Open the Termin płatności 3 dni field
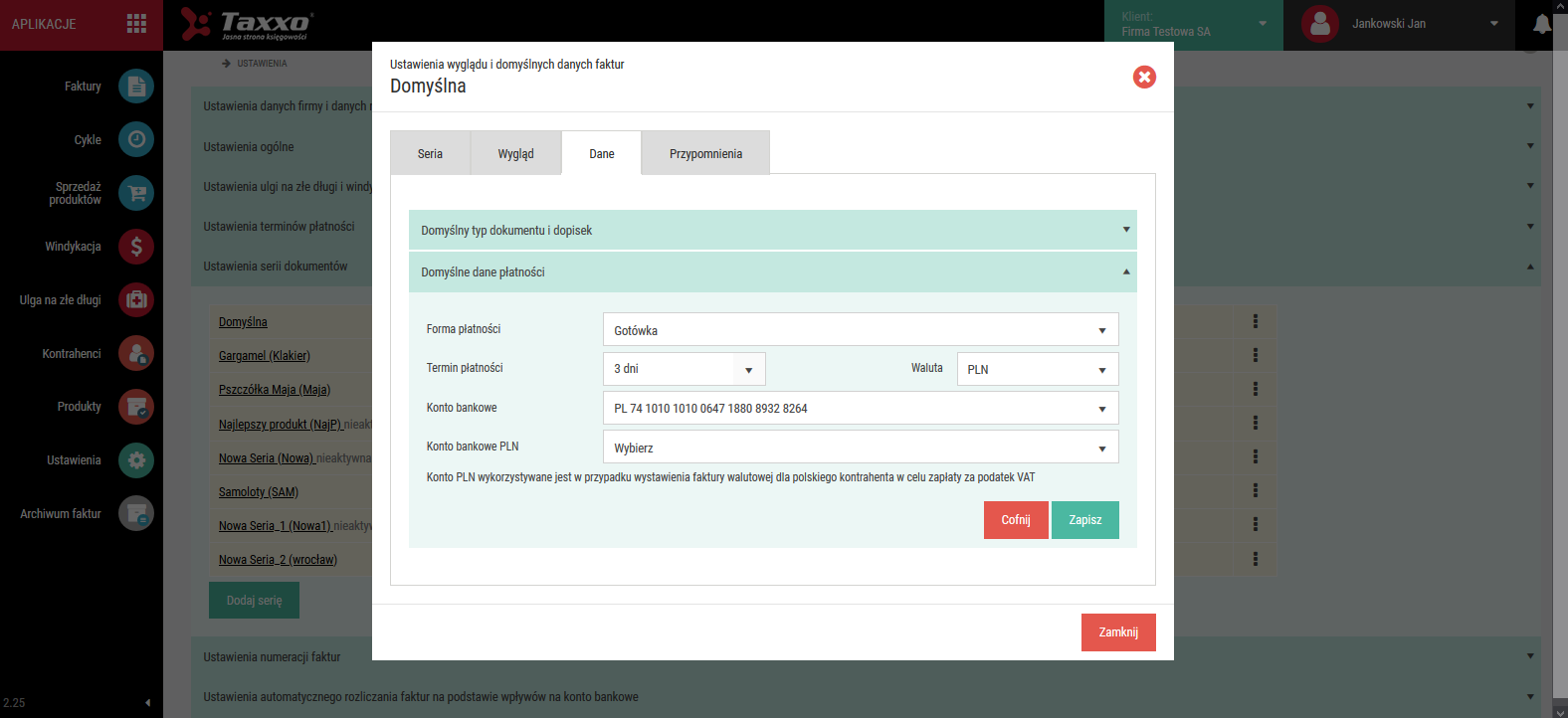The image size is (1568, 718). tap(685, 369)
